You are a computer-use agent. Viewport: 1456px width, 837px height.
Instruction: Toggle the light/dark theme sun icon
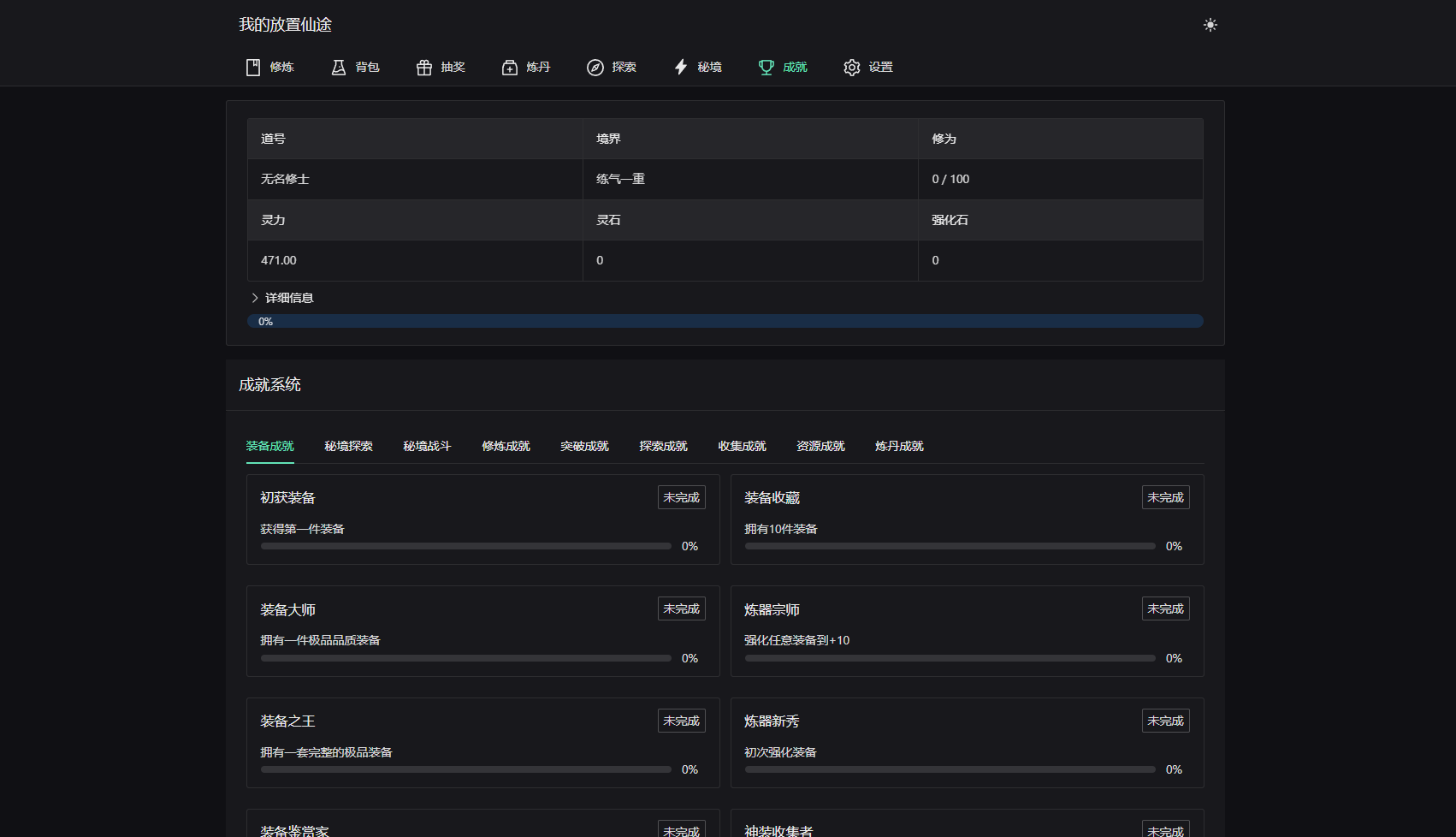point(1210,25)
